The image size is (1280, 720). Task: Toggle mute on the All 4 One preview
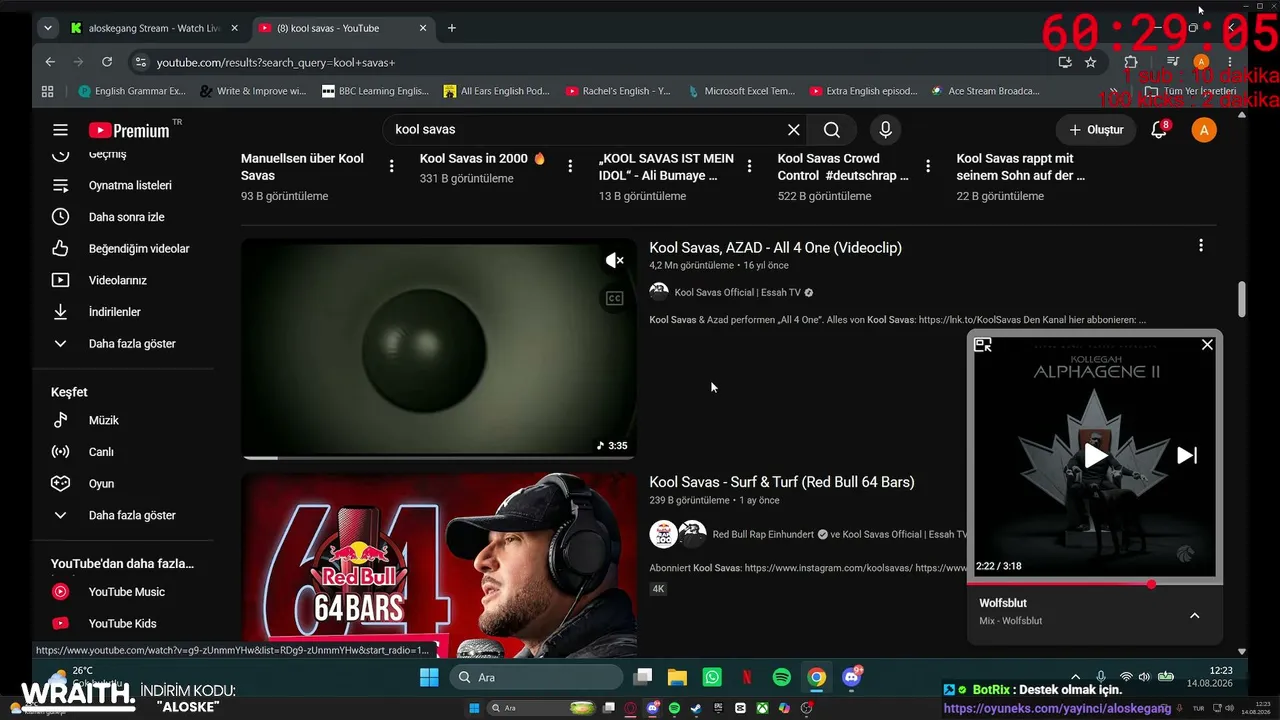pyautogui.click(x=614, y=261)
